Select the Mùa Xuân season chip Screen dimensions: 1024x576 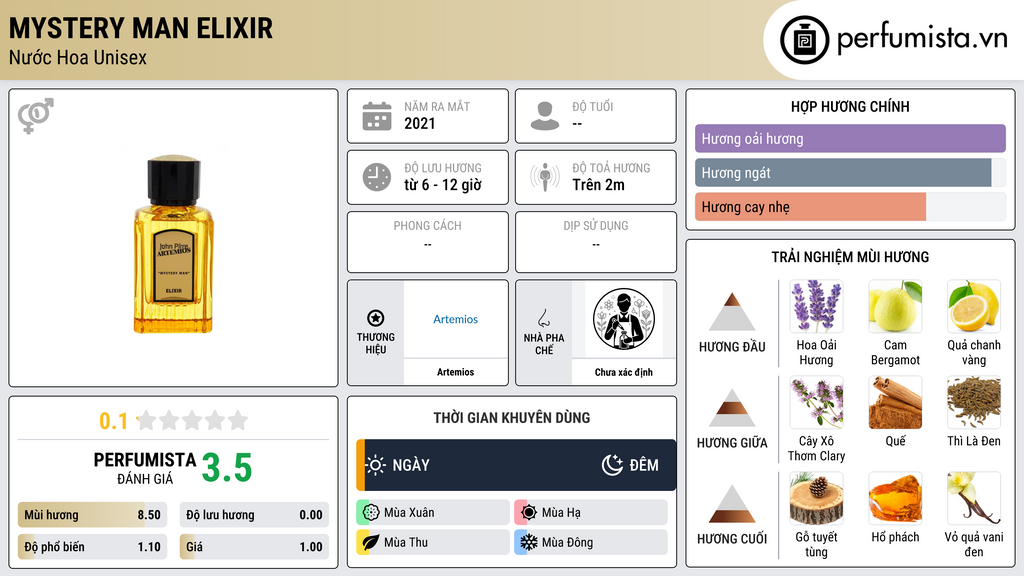point(433,513)
